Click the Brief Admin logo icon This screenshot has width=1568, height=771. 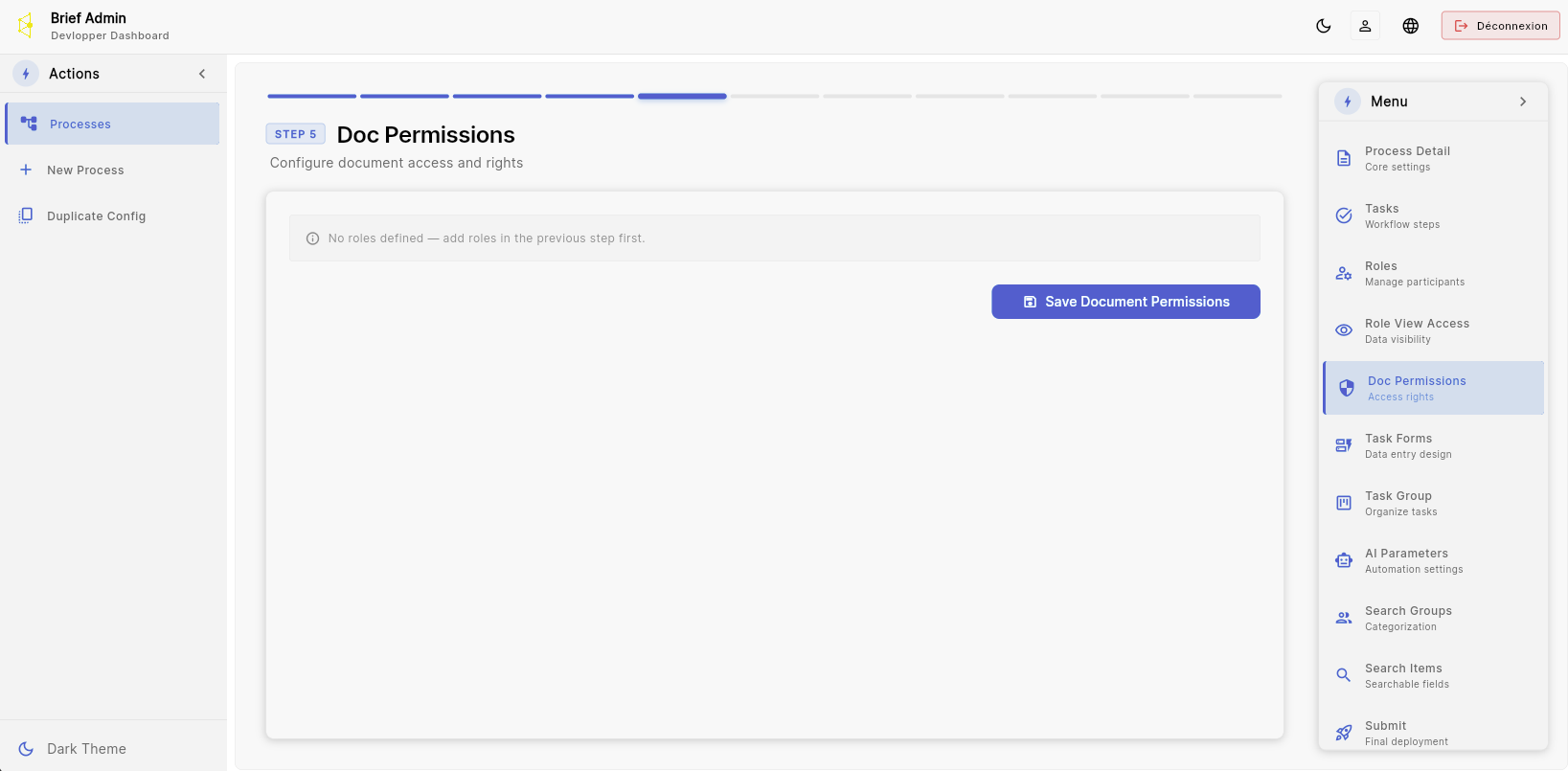pos(26,26)
